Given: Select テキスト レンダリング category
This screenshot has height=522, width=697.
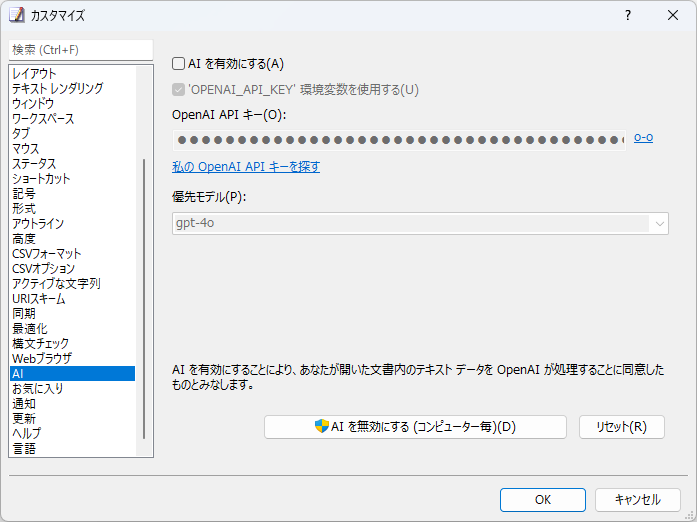Looking at the screenshot, I should click(x=72, y=88).
